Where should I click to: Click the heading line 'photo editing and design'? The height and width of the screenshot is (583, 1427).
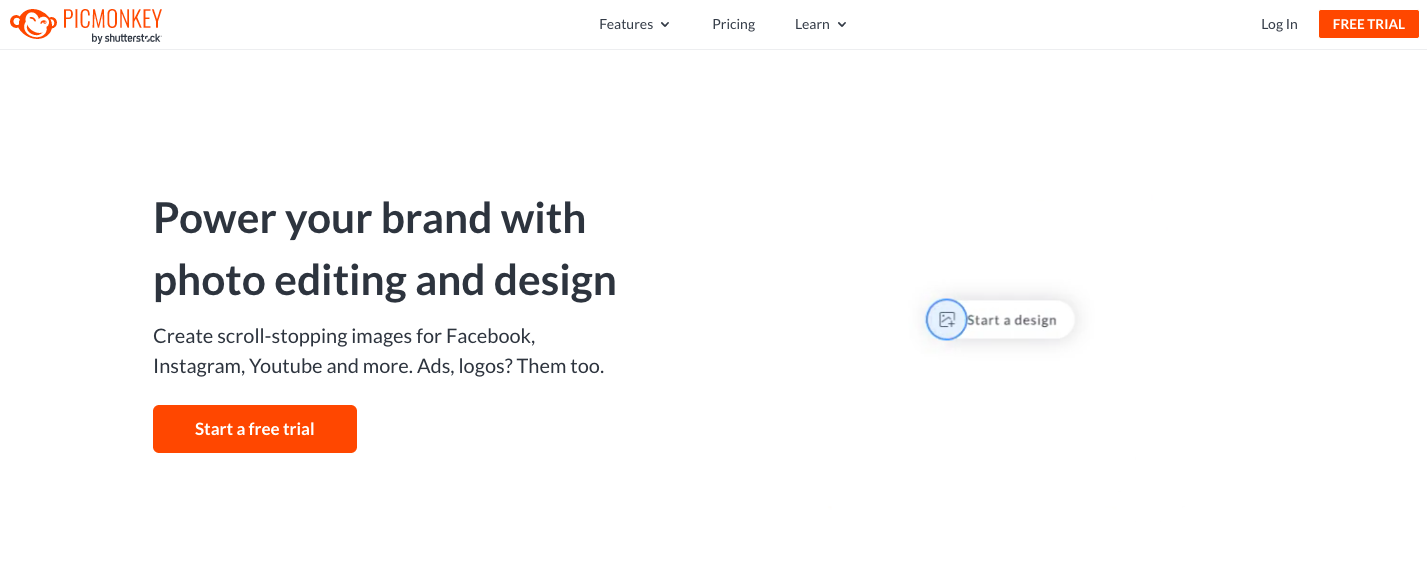point(385,281)
